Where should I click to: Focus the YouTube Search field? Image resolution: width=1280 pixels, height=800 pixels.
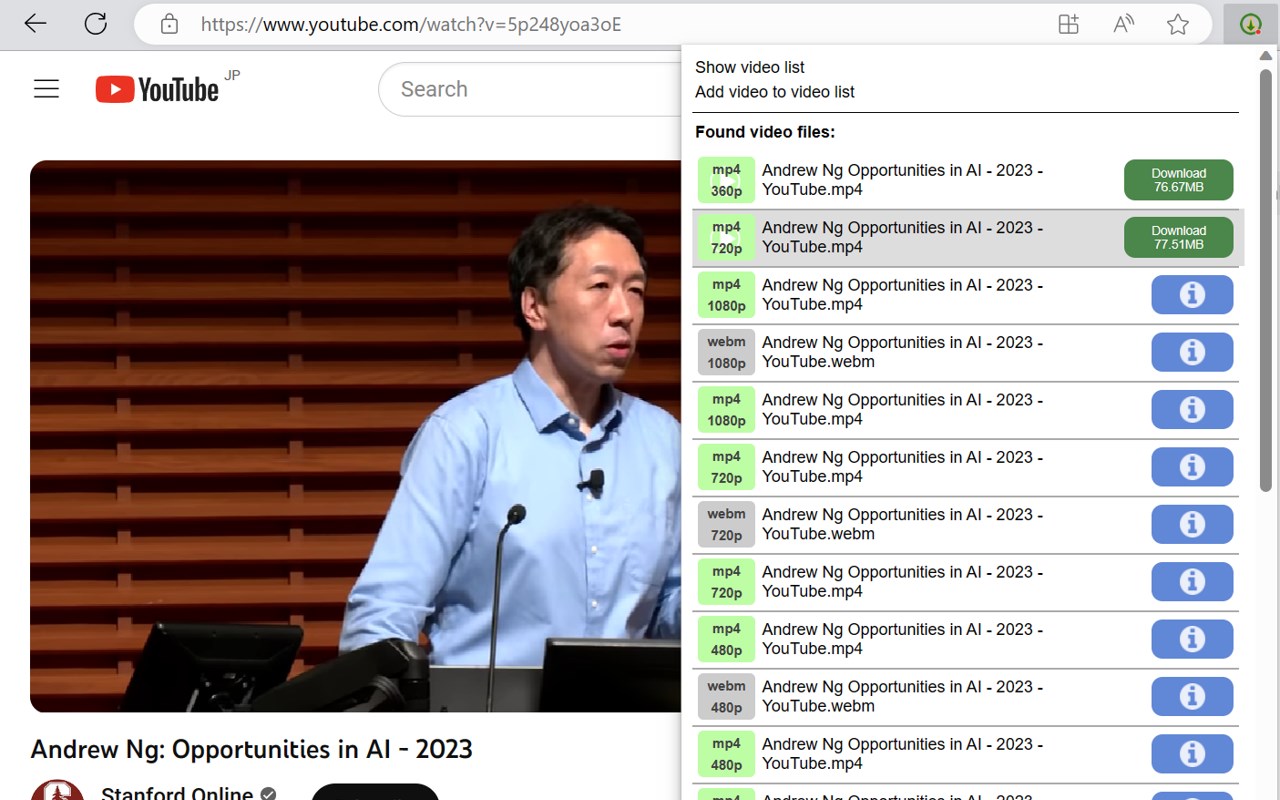tap(530, 89)
